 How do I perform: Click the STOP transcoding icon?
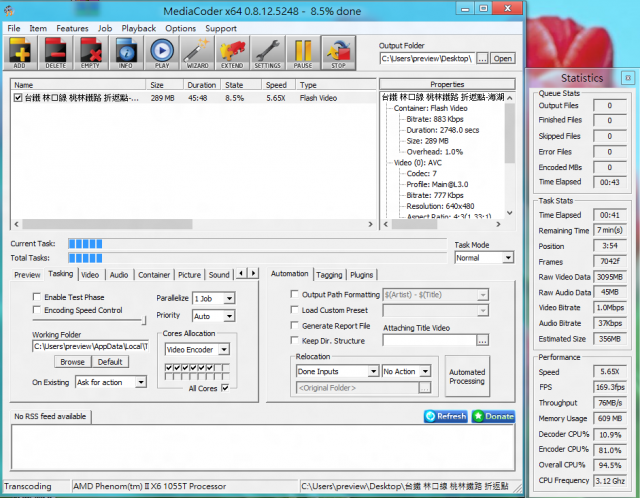pyautogui.click(x=338, y=51)
